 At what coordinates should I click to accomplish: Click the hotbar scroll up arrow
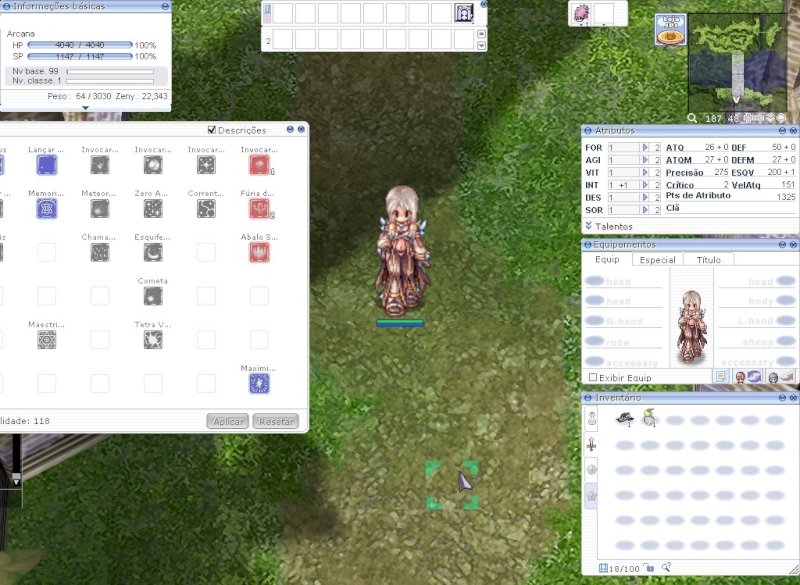pyautogui.click(x=481, y=34)
